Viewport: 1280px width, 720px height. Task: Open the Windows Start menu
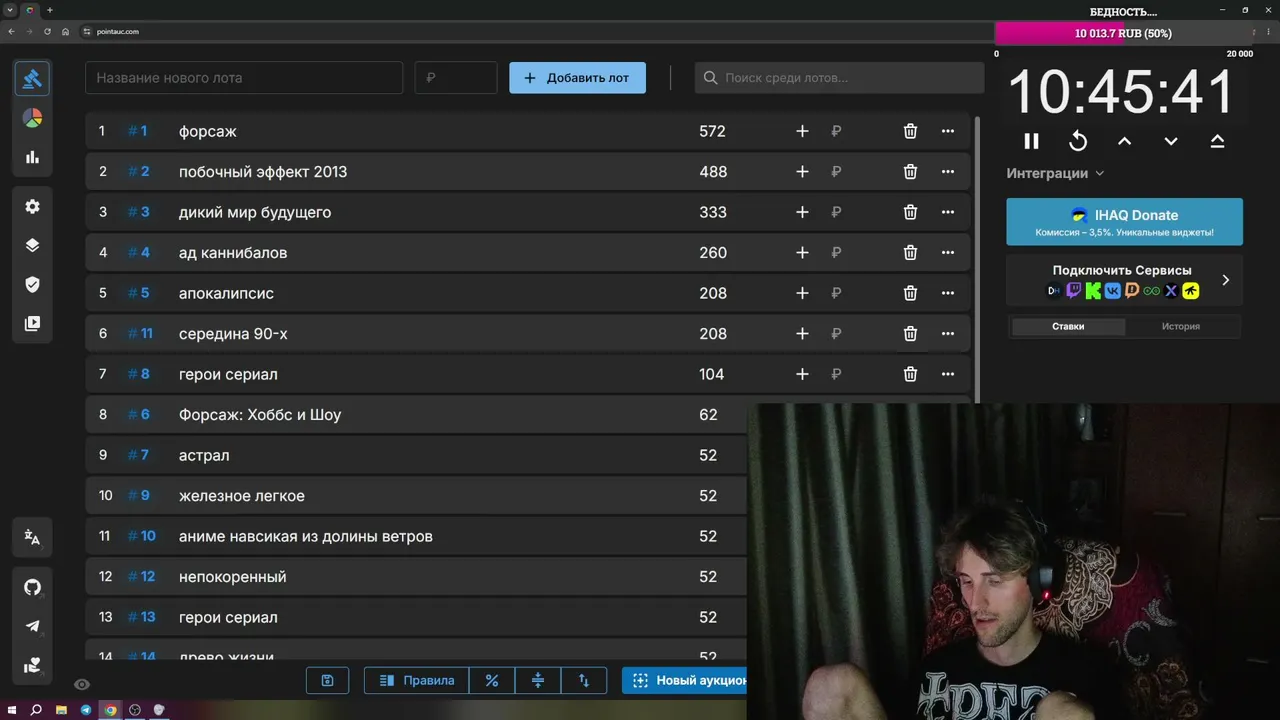coord(11,710)
